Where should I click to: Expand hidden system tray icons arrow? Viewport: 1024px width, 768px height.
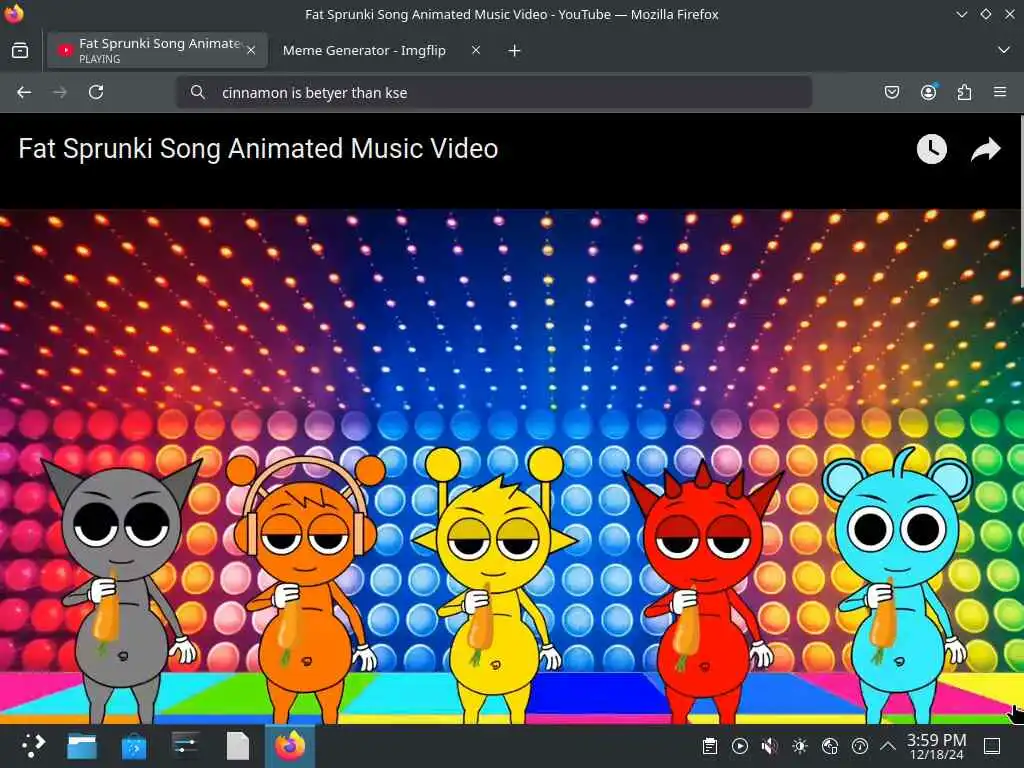(888, 746)
